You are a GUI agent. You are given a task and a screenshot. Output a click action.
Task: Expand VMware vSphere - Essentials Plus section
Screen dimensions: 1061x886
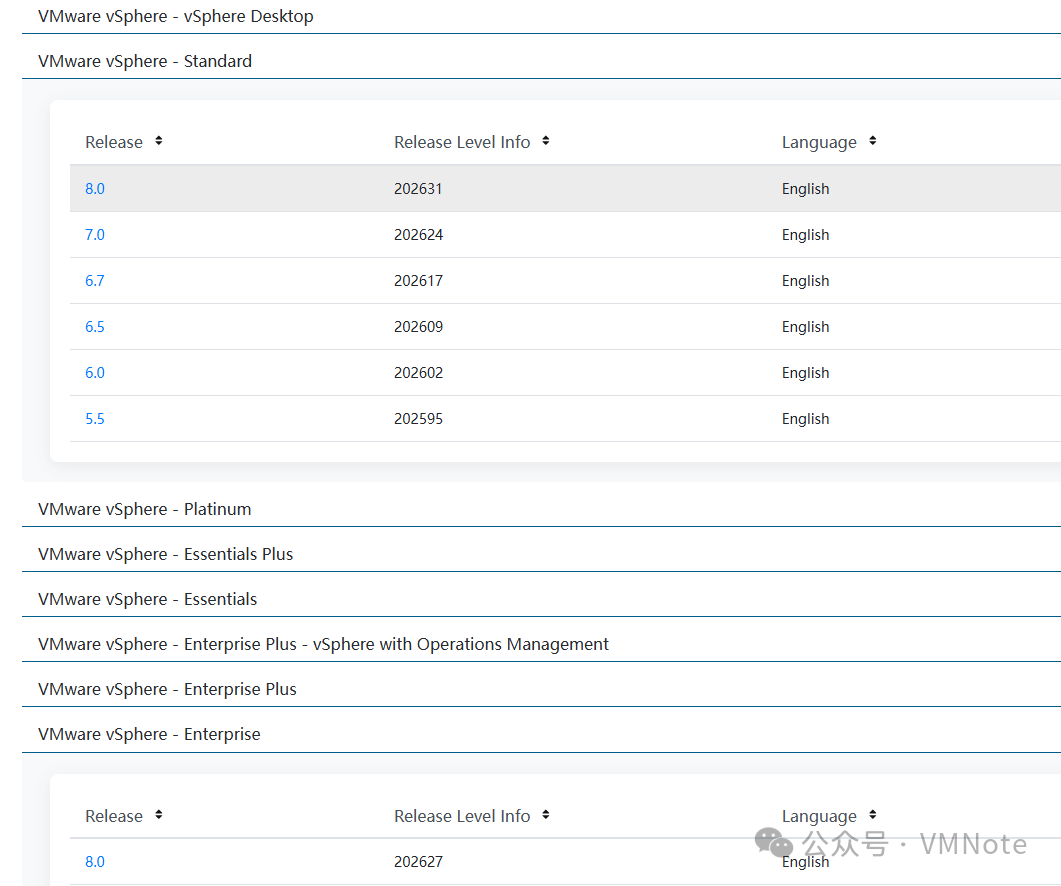pyautogui.click(x=165, y=554)
